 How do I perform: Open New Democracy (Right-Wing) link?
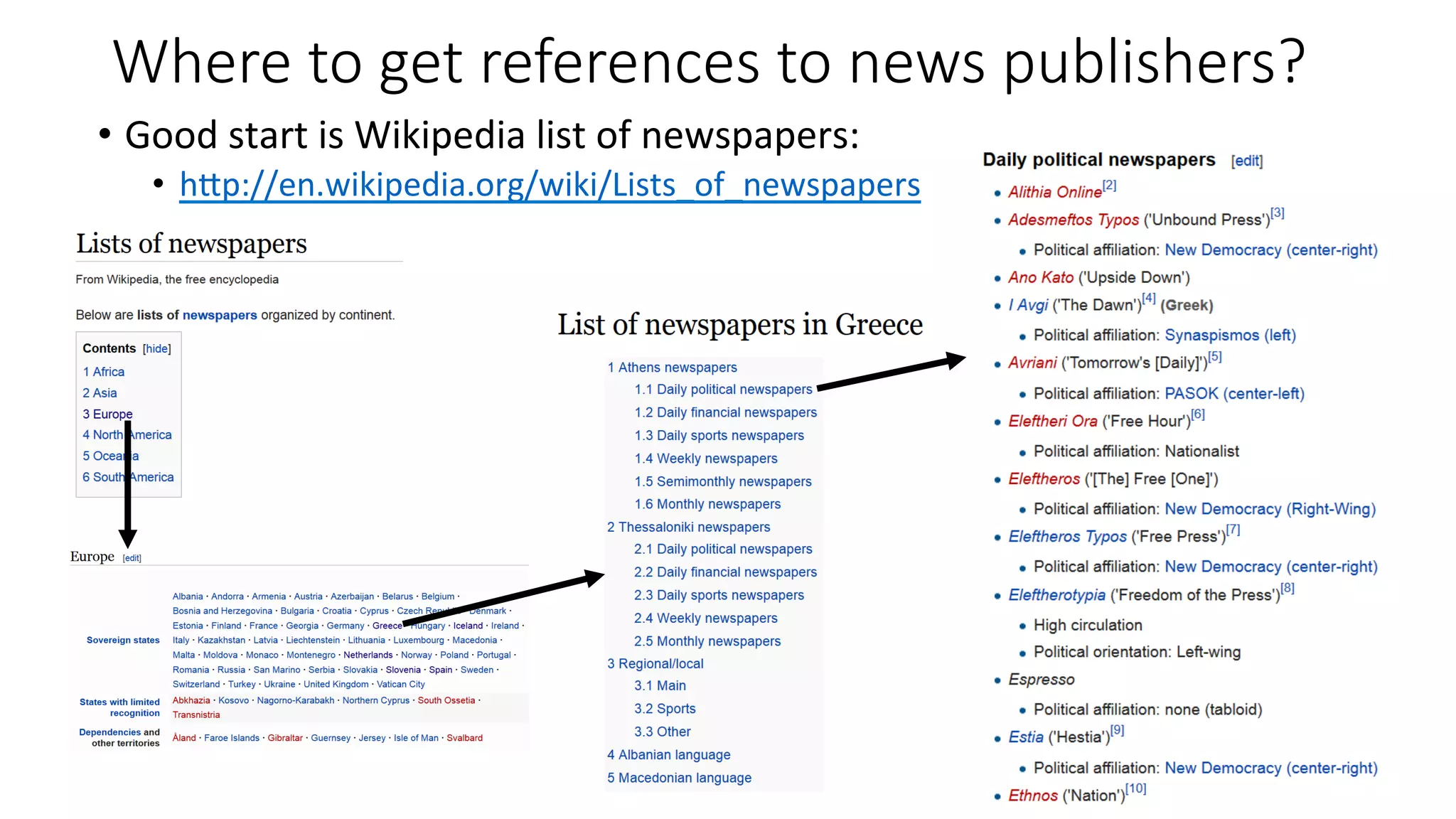coord(1270,509)
